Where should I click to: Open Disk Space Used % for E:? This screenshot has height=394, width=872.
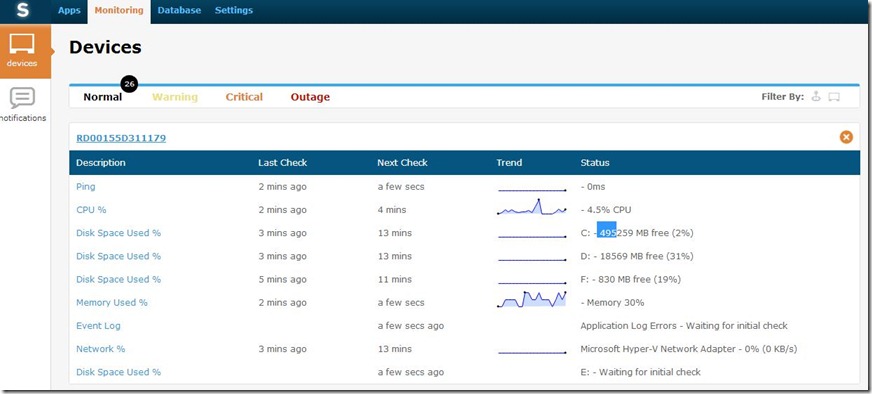coord(118,372)
